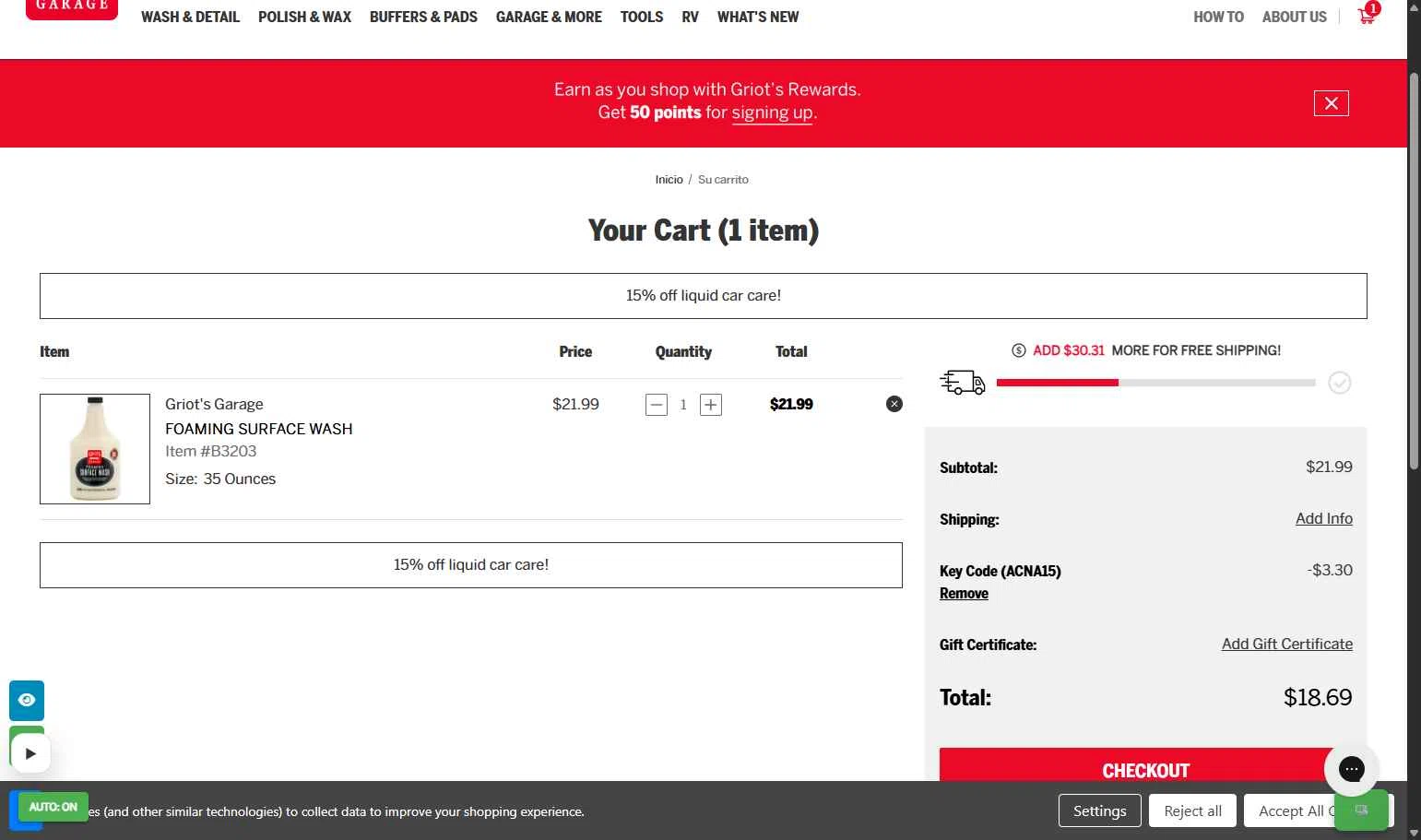Open the shopping cart icon in header
This screenshot has height=840, width=1421.
1368,15
